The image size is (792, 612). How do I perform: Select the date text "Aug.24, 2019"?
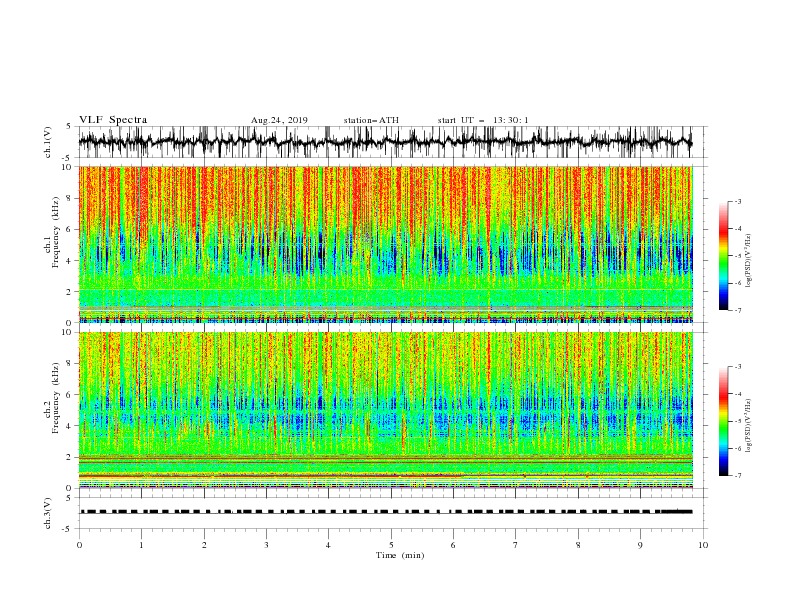(279, 120)
